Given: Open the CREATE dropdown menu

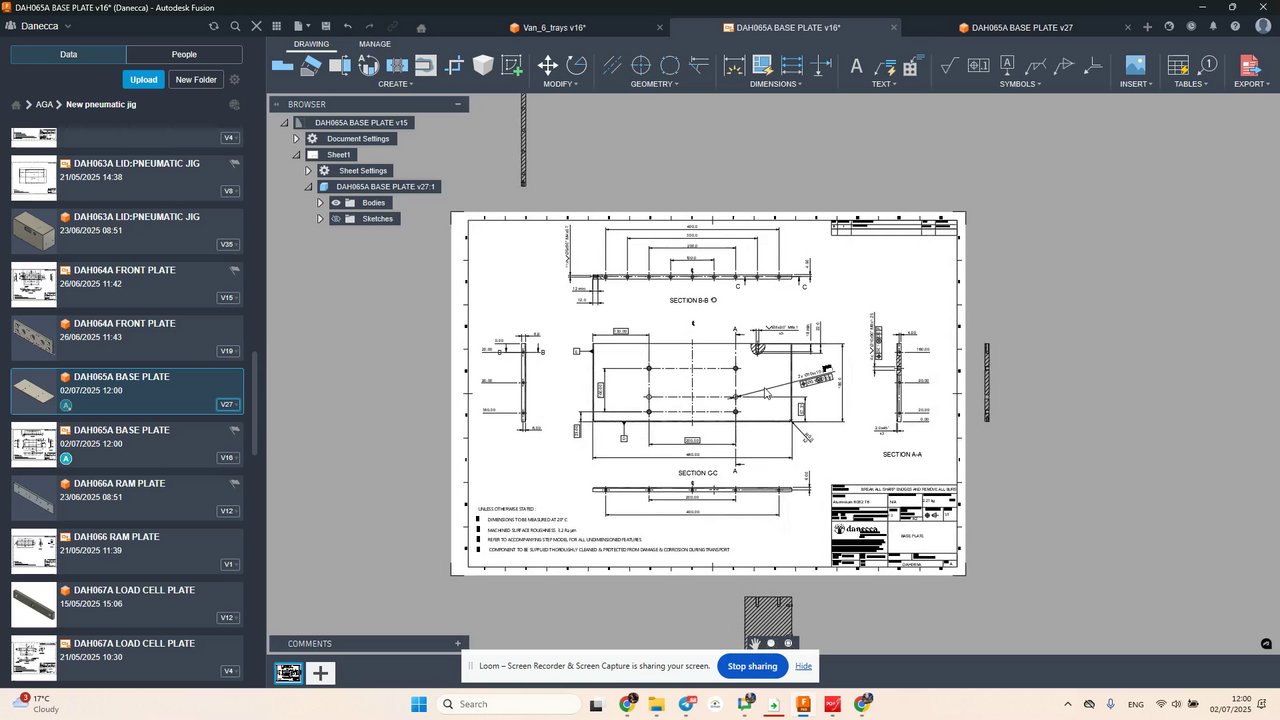Looking at the screenshot, I should click(395, 84).
